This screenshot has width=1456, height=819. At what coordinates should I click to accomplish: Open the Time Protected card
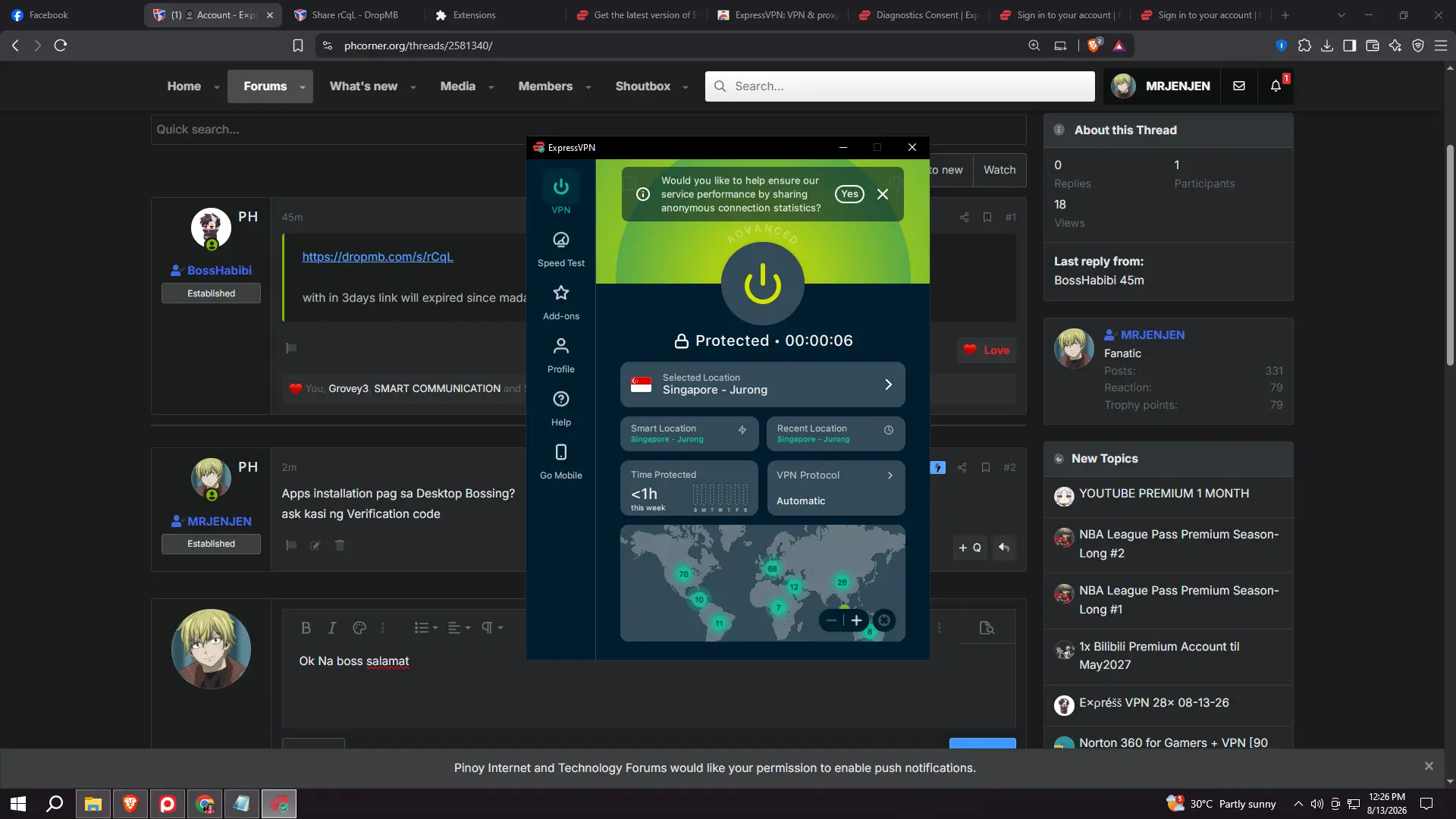(689, 488)
